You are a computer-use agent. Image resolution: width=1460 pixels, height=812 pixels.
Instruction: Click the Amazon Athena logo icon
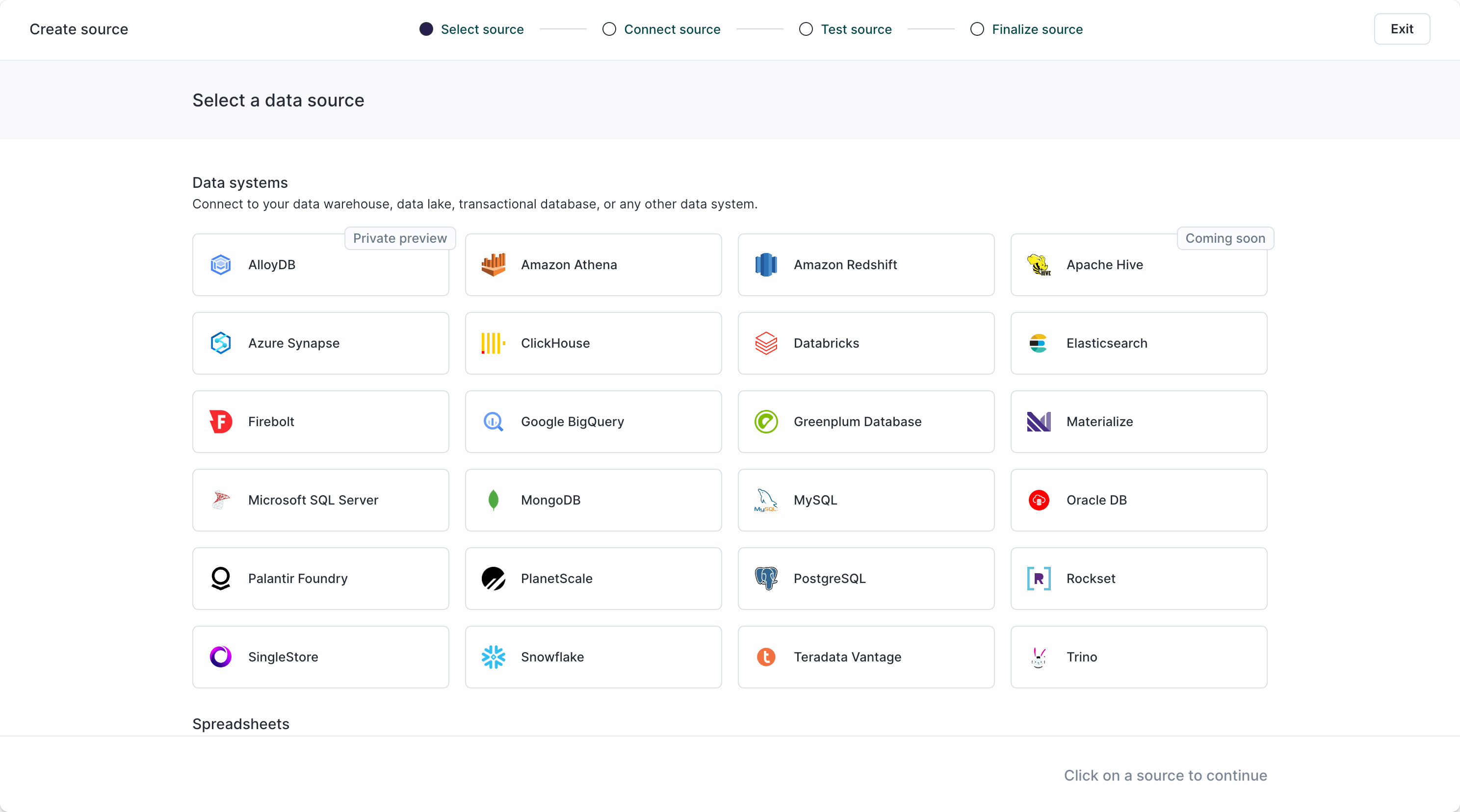[493, 265]
